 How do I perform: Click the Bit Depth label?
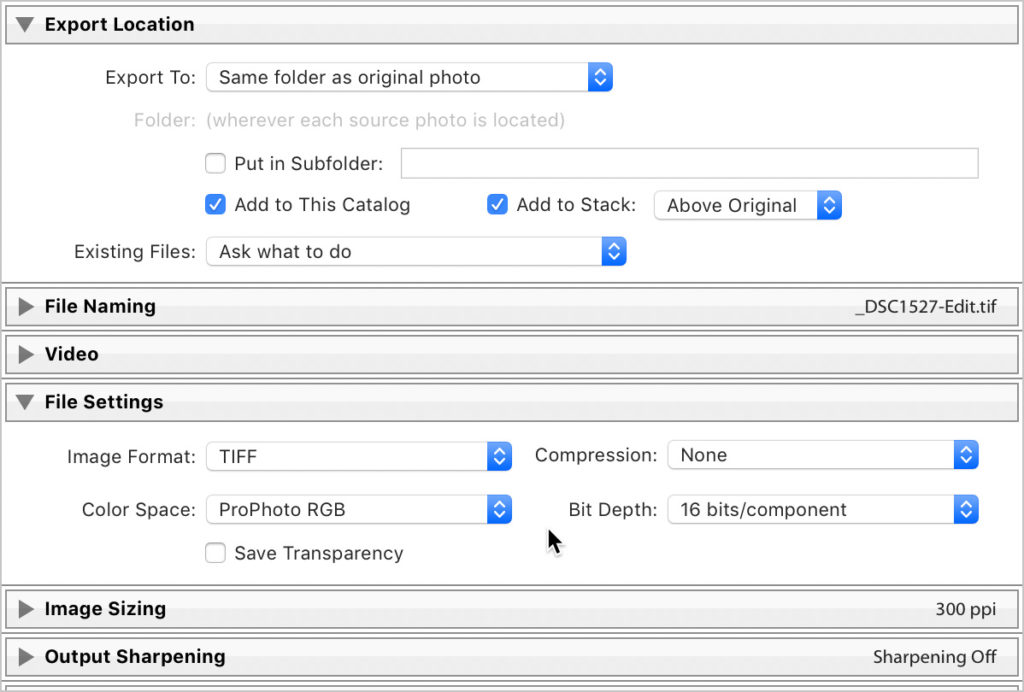tap(613, 509)
